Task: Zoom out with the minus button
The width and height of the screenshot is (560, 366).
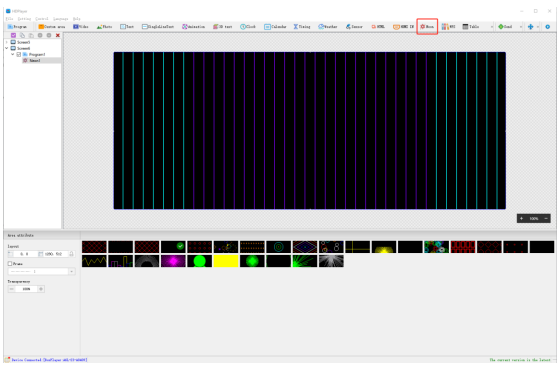Action: click(546, 219)
